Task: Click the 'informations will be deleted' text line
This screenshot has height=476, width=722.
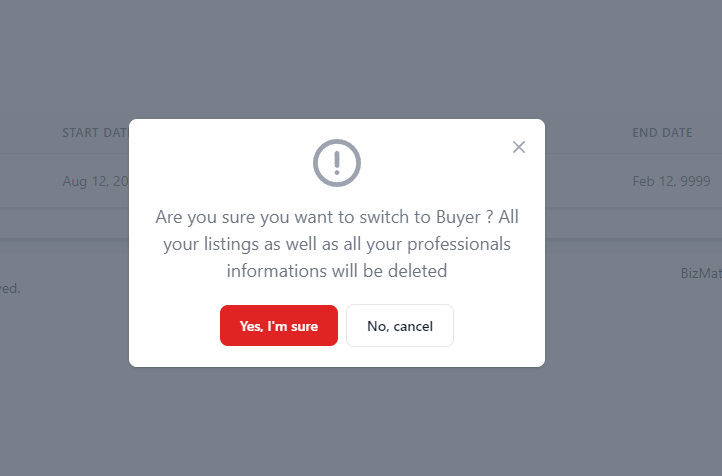Action: tap(336, 270)
